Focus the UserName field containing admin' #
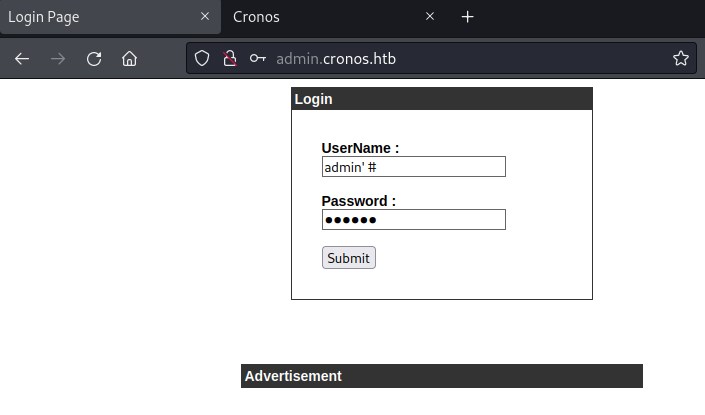The image size is (705, 415). point(413,167)
